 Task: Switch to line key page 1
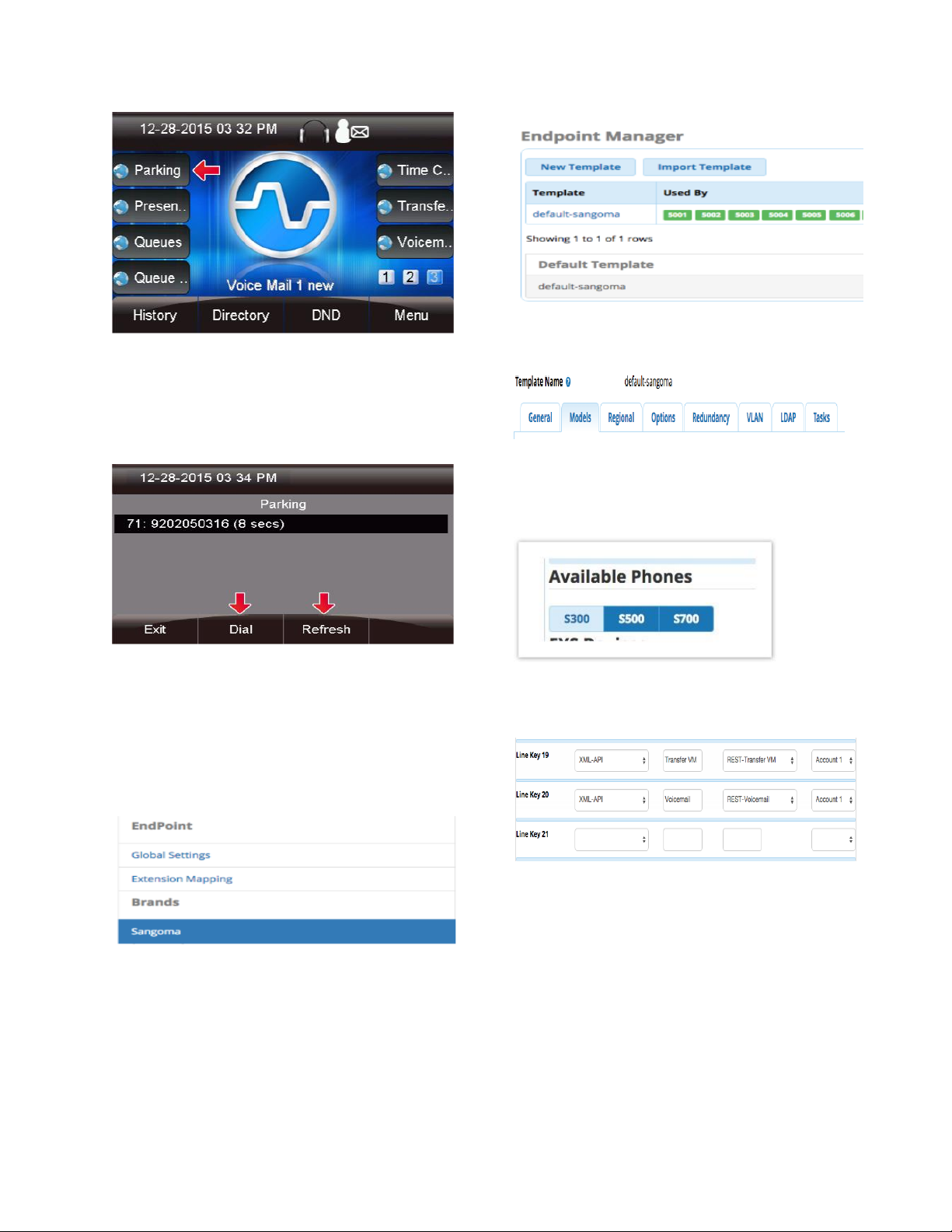click(386, 277)
